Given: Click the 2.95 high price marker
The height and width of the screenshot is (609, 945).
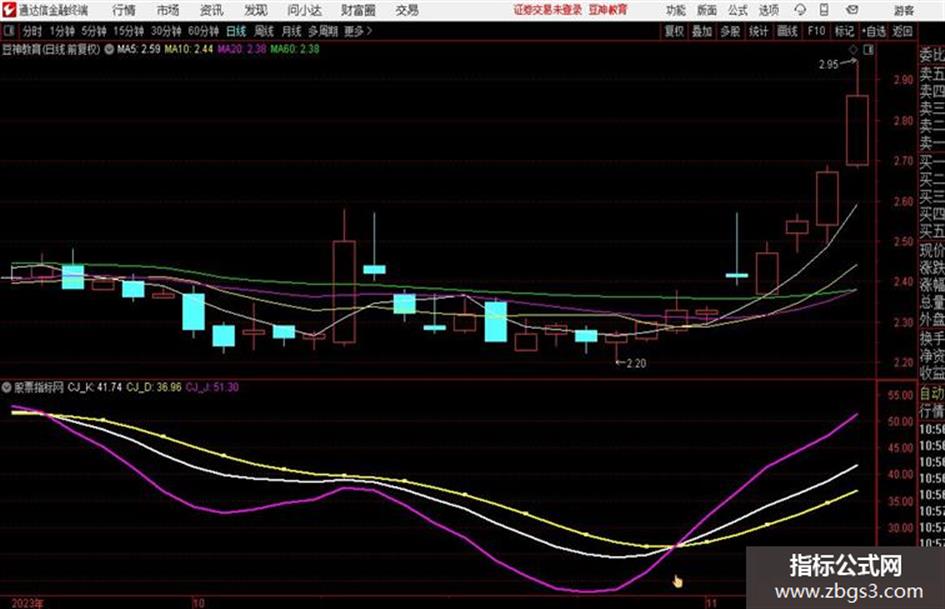Looking at the screenshot, I should pyautogui.click(x=829, y=65).
